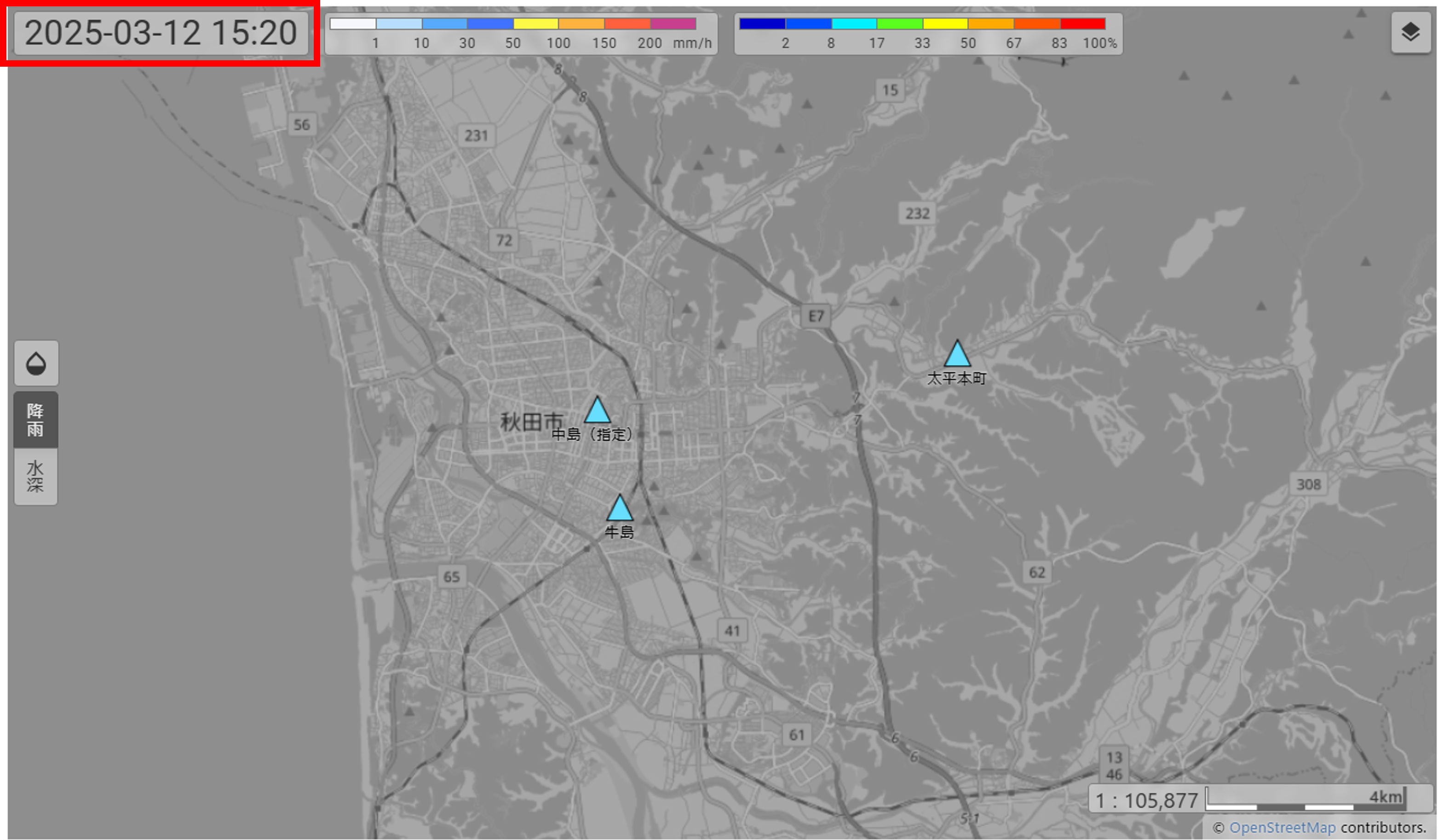Switch to 水深 water depth mode
Viewport: 1438px width, 840px height.
pyautogui.click(x=35, y=477)
